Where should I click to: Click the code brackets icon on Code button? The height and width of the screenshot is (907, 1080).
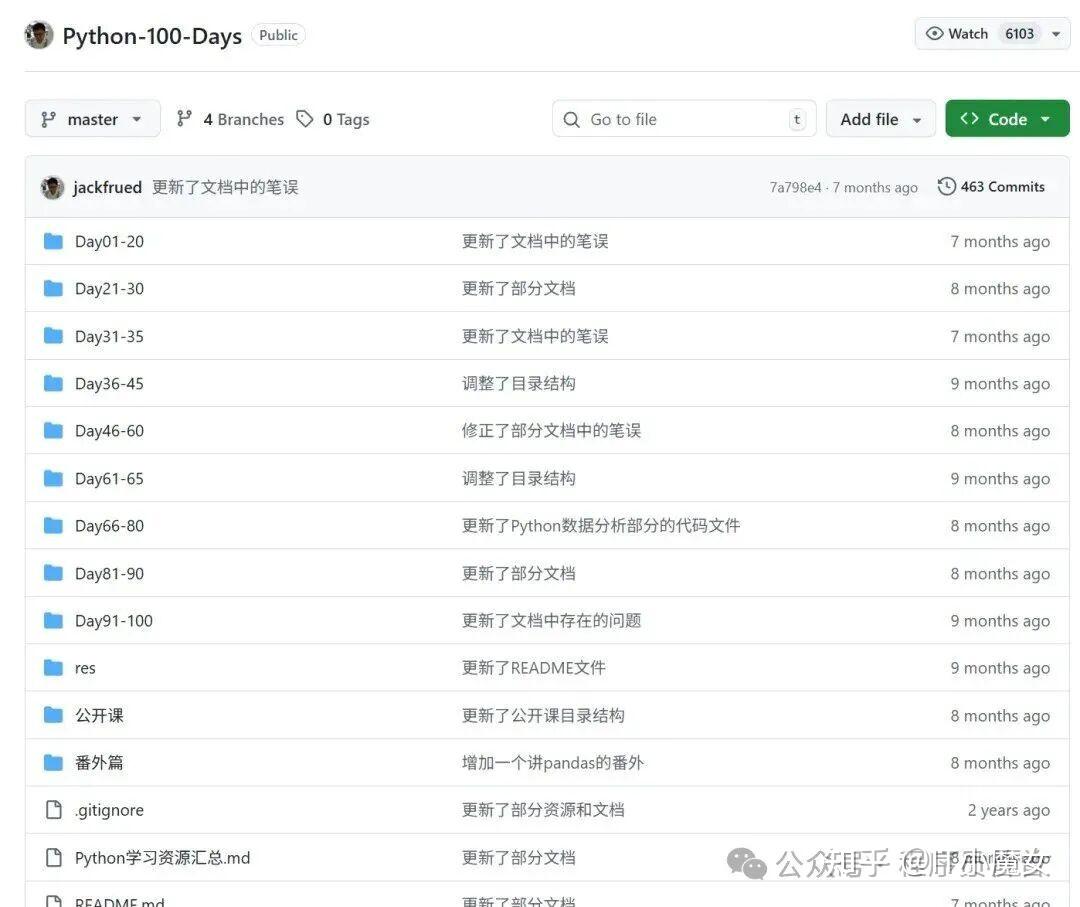coord(971,118)
